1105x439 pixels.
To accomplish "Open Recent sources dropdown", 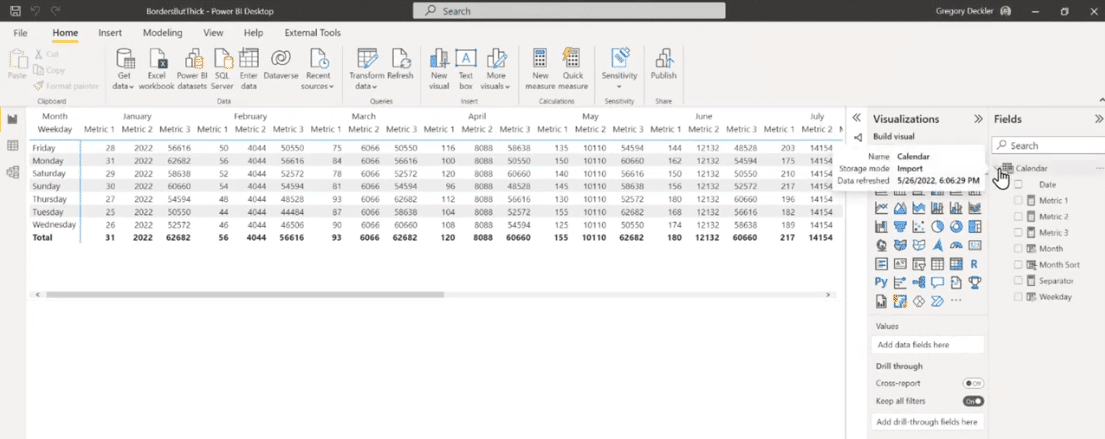I will click(318, 69).
